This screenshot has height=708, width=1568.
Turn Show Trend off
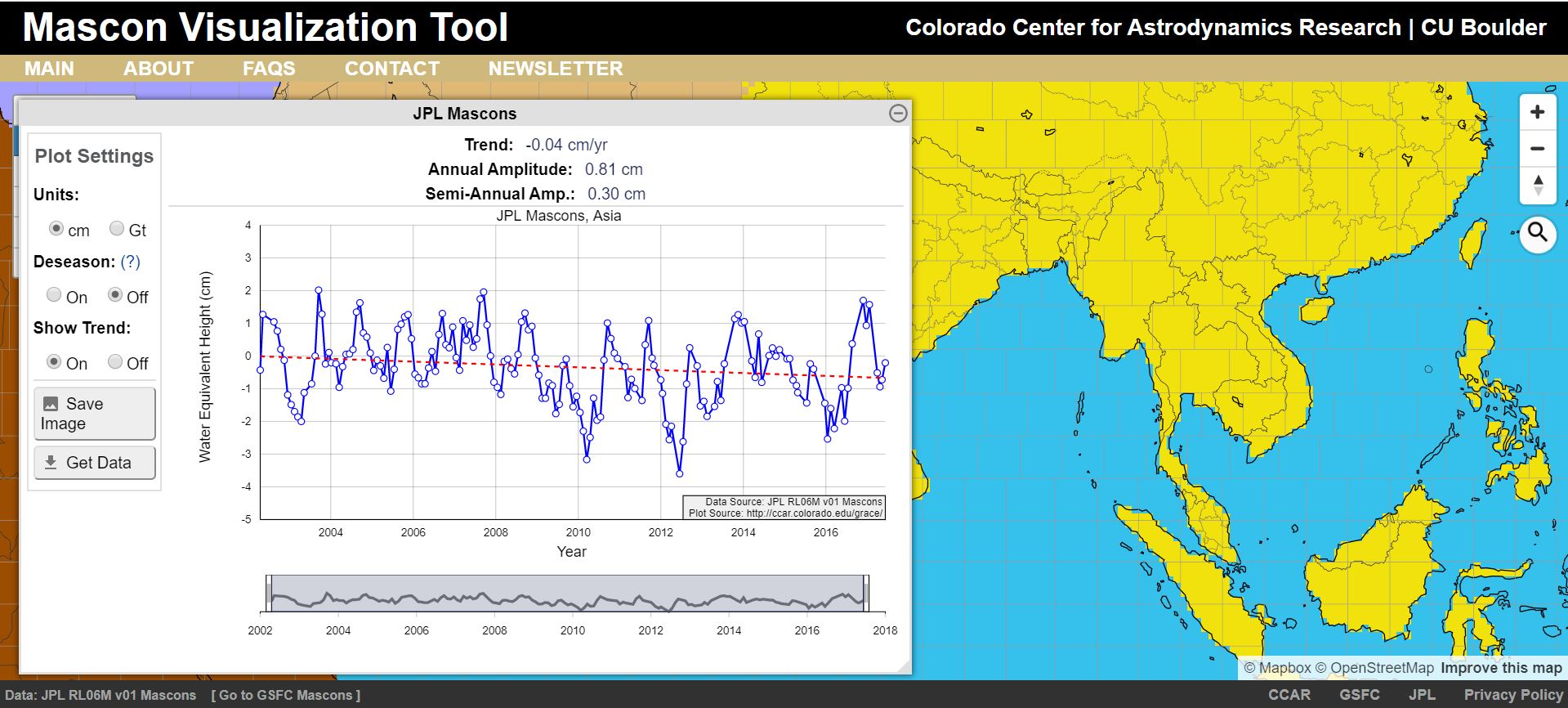116,361
